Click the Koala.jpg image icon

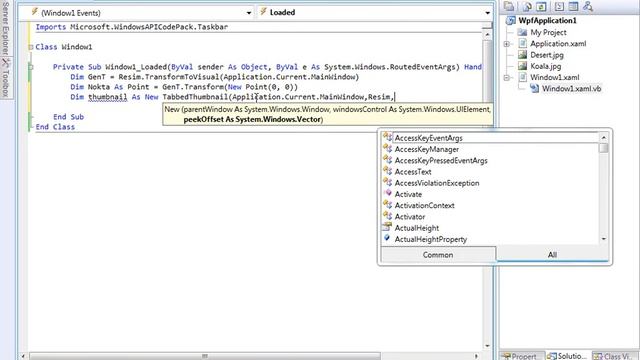522,66
